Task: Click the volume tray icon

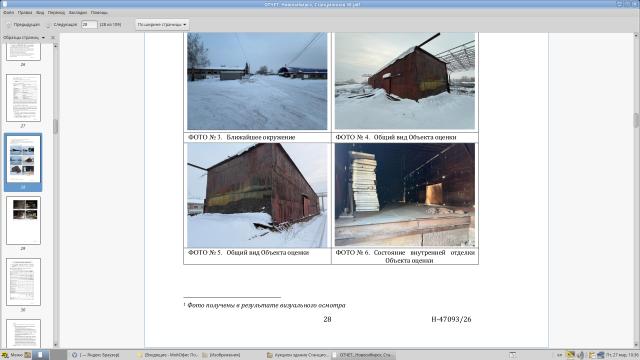Action: pyautogui.click(x=580, y=355)
